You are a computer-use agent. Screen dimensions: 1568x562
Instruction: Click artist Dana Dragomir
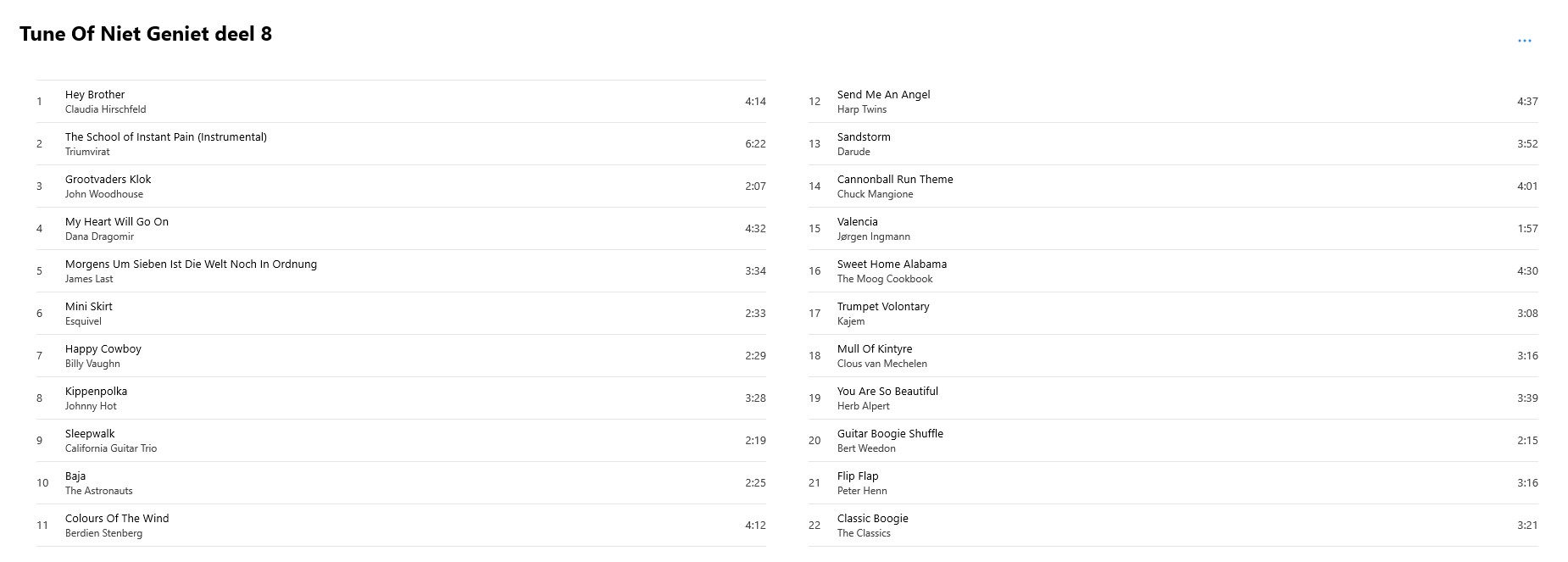coord(99,236)
